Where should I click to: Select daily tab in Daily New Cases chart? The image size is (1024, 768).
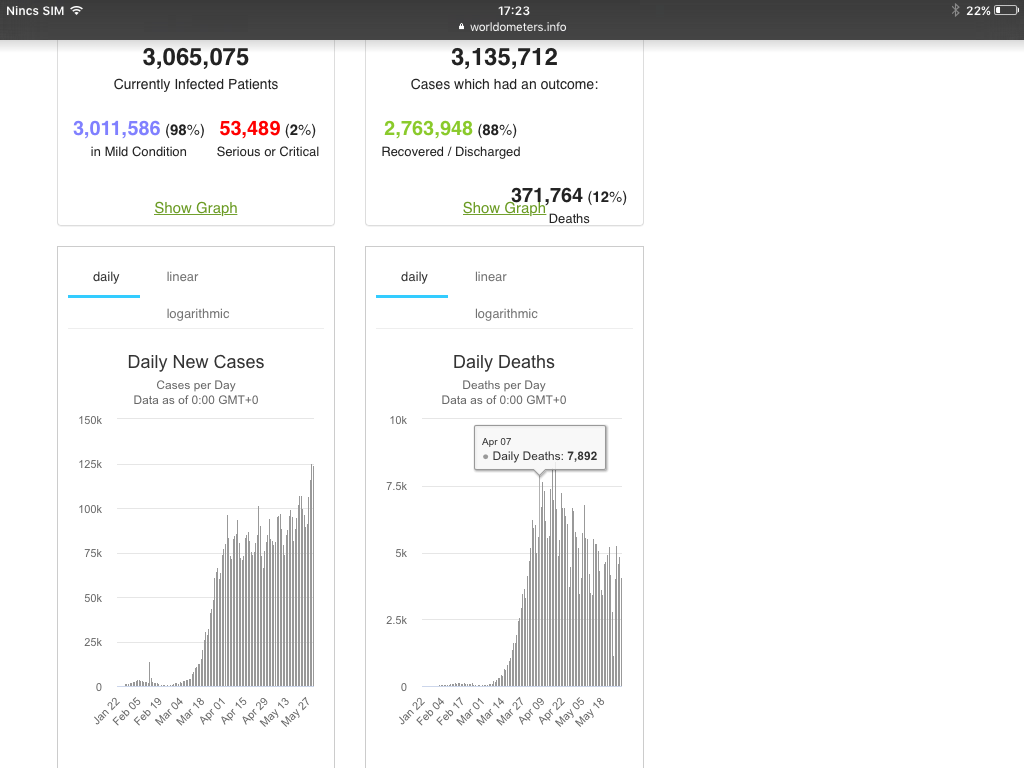pos(106,277)
